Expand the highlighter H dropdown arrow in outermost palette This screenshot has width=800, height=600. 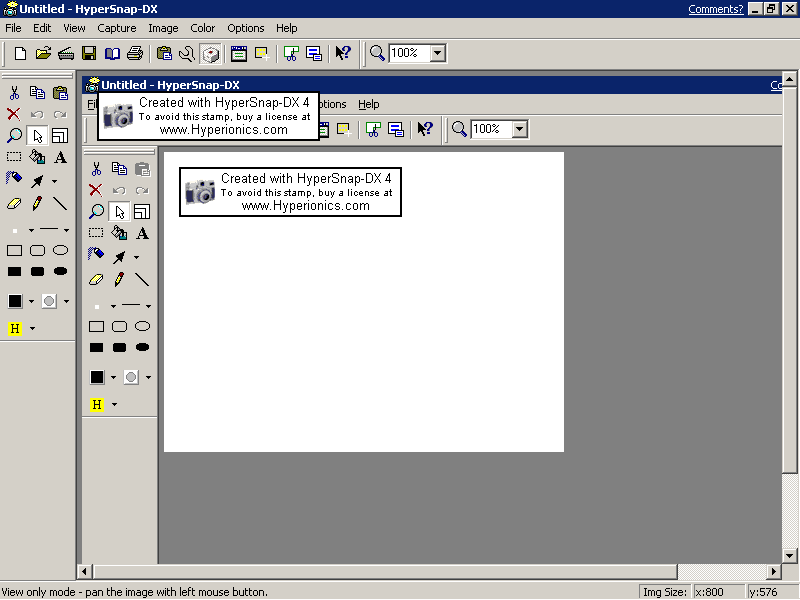pos(32,328)
